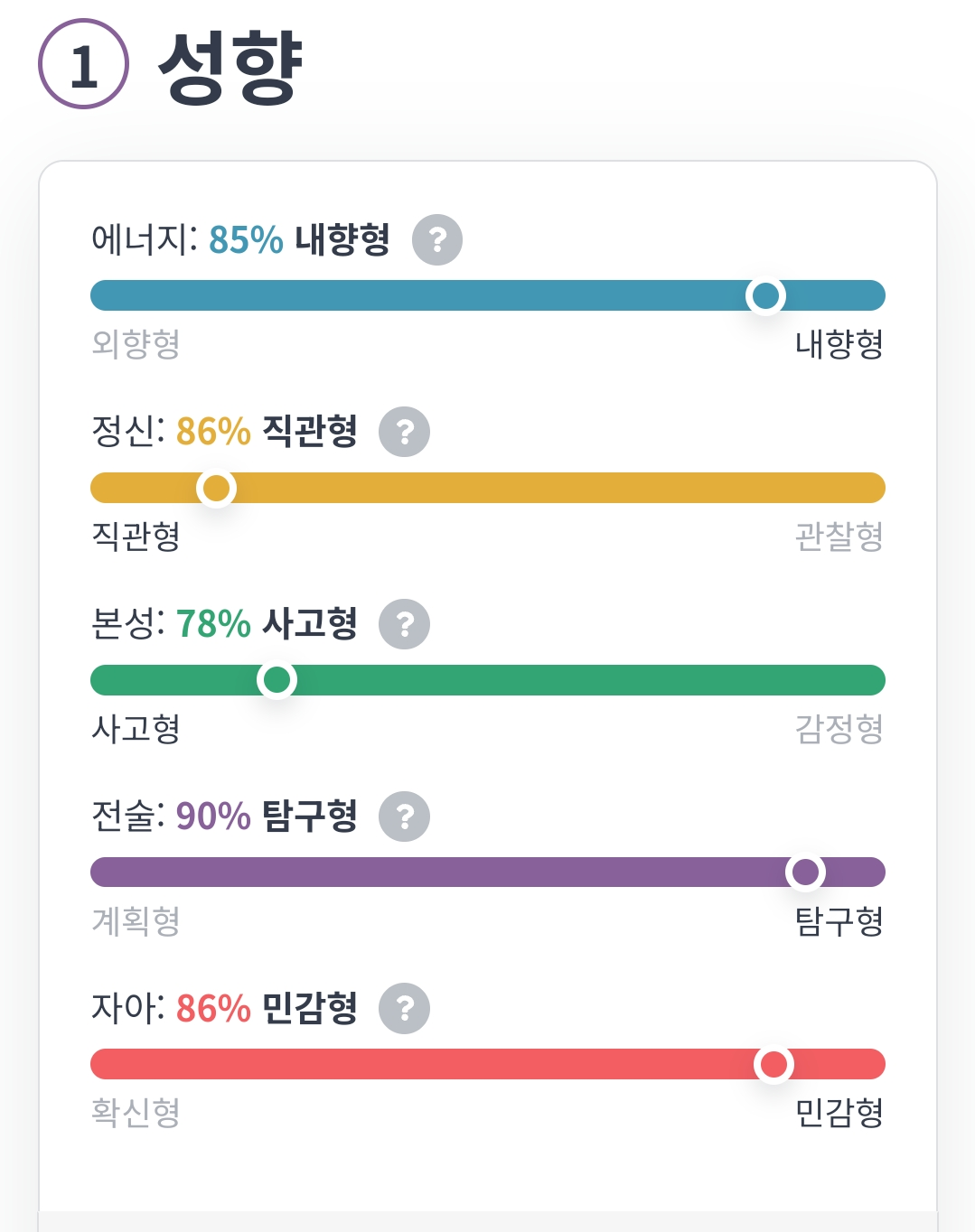Image resolution: width=975 pixels, height=1232 pixels.
Task: Click the question icon beside 자아 민감형
Action: (x=404, y=1008)
